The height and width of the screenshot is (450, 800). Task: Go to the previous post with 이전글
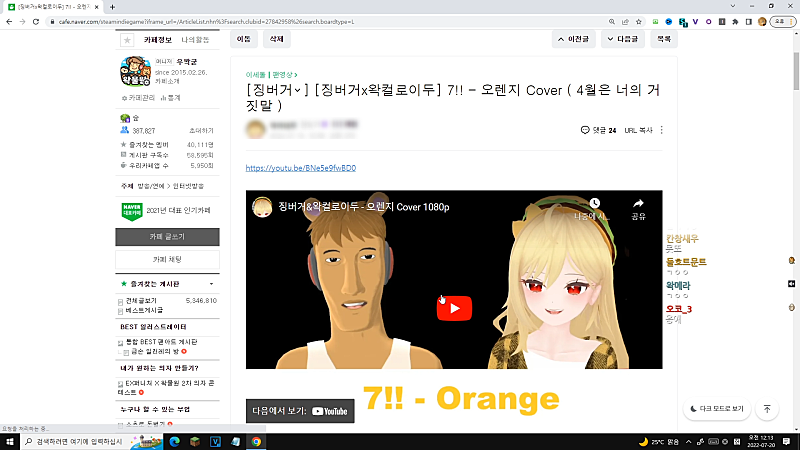click(573, 39)
